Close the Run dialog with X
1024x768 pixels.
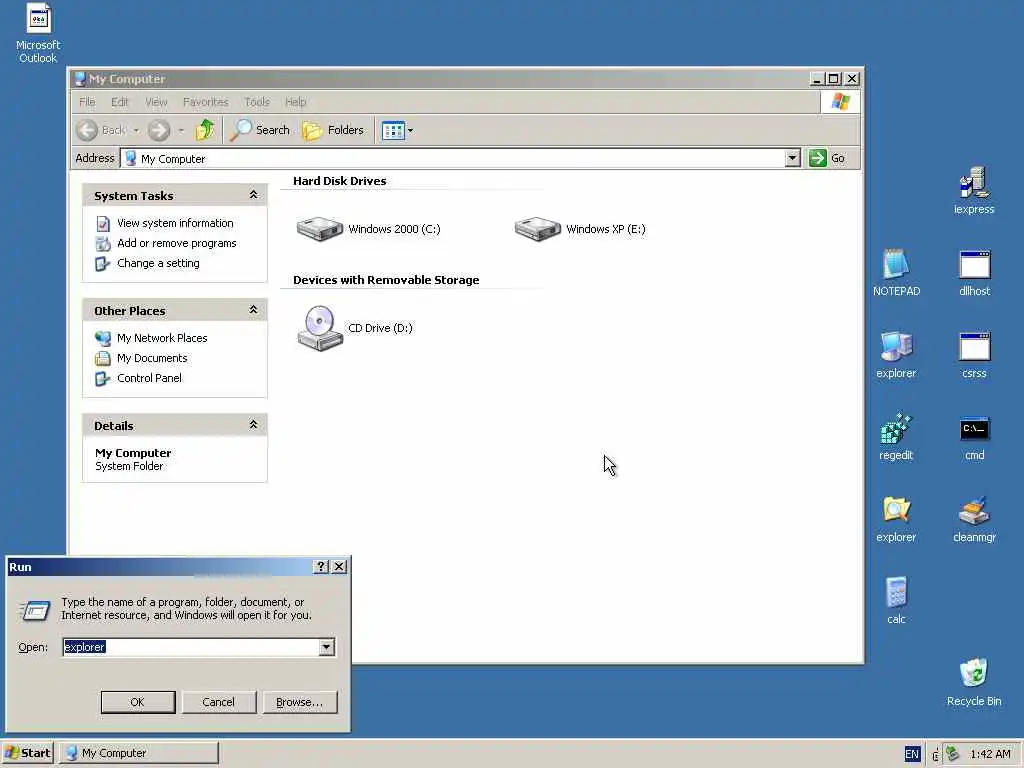[x=339, y=566]
